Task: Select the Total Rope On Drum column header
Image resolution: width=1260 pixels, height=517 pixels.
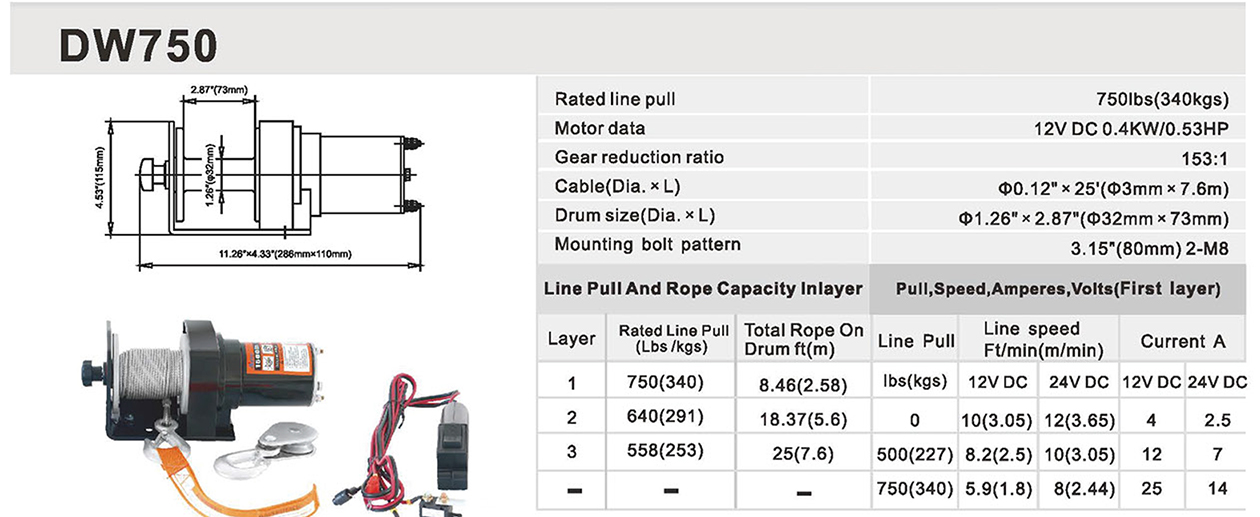Action: point(804,339)
